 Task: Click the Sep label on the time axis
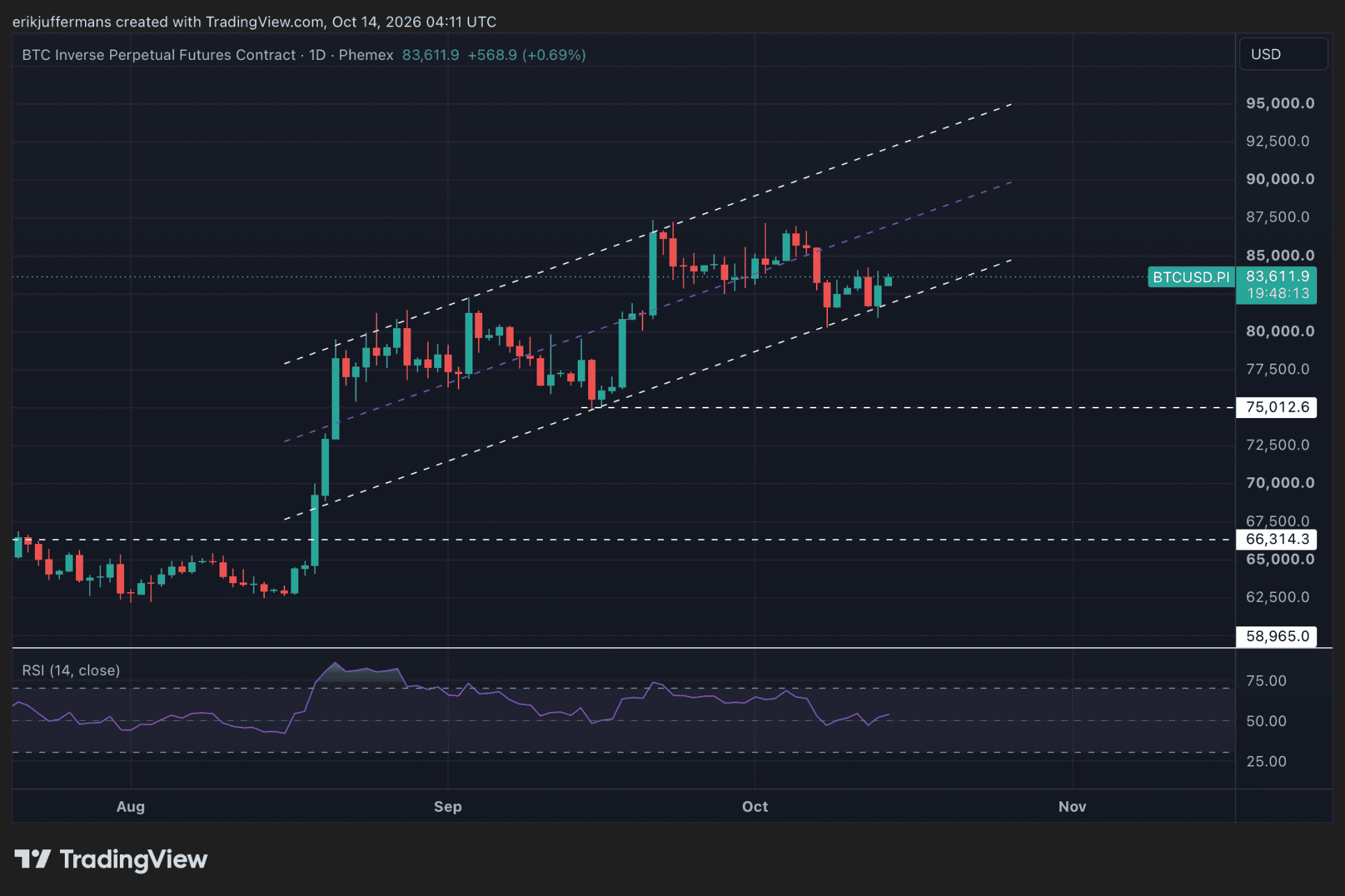coord(447,806)
